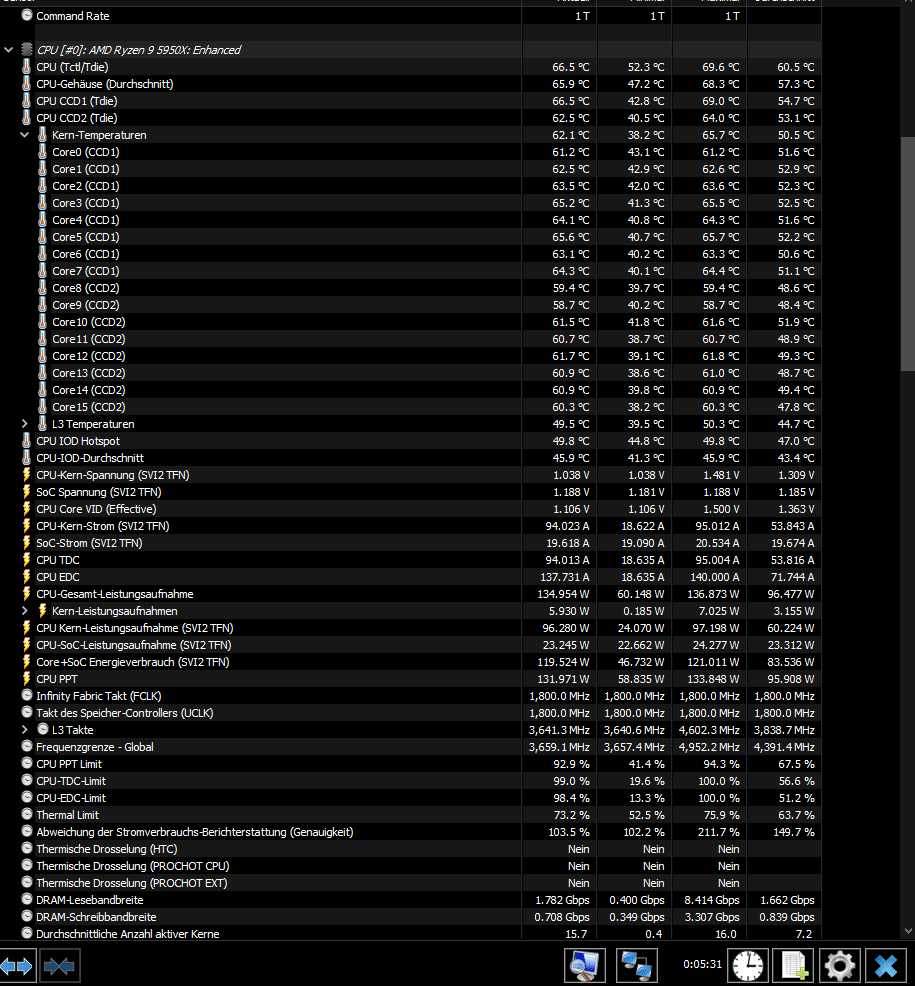This screenshot has width=915, height=986.
Task: Start logging with the document plus icon
Action: tap(793, 965)
